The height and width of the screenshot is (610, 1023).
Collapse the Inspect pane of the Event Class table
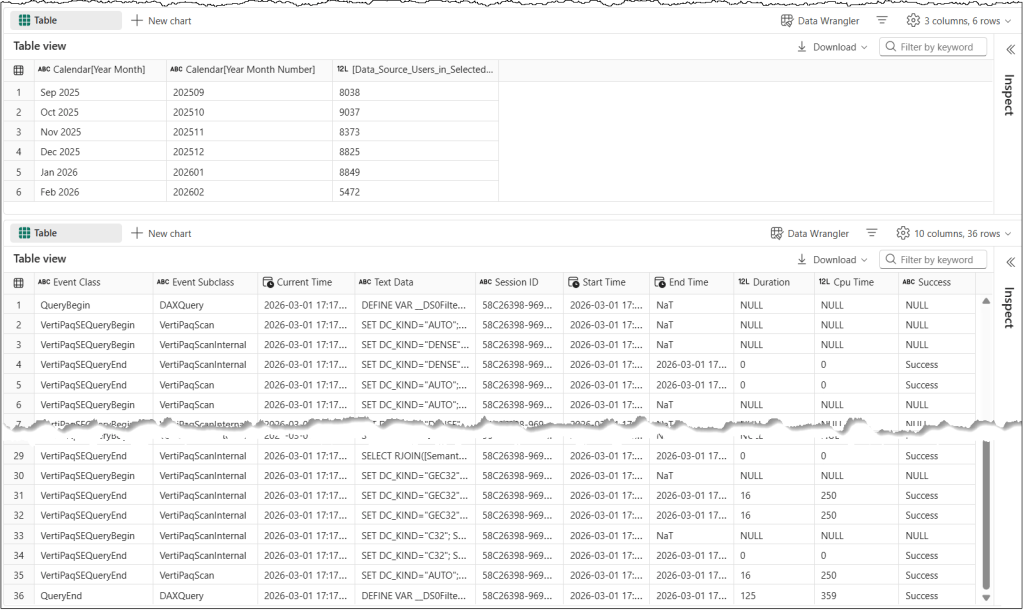[x=1009, y=260]
